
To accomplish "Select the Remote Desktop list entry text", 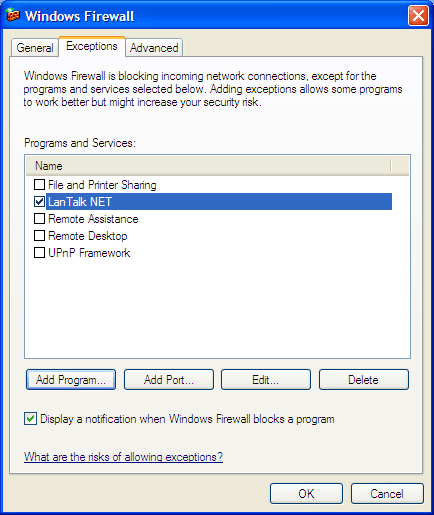I will 88,236.
